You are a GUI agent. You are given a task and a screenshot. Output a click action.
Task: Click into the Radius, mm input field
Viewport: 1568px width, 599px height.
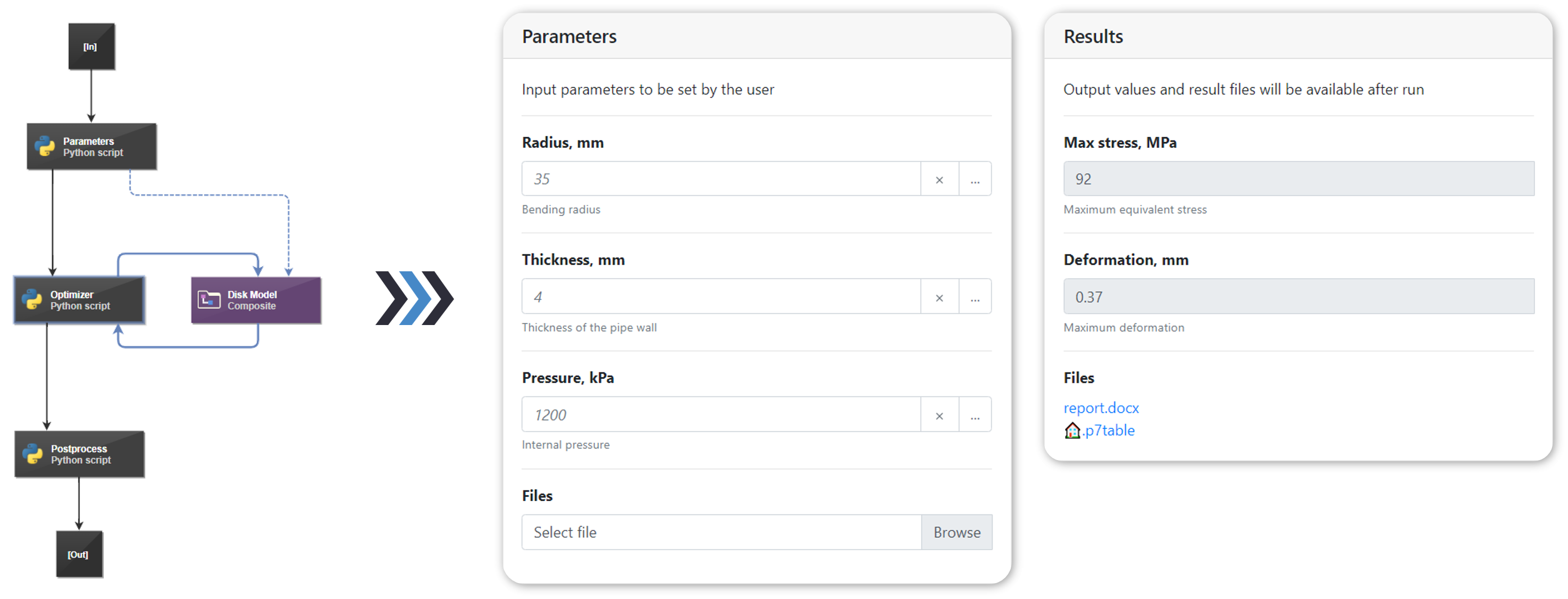pyautogui.click(x=722, y=179)
